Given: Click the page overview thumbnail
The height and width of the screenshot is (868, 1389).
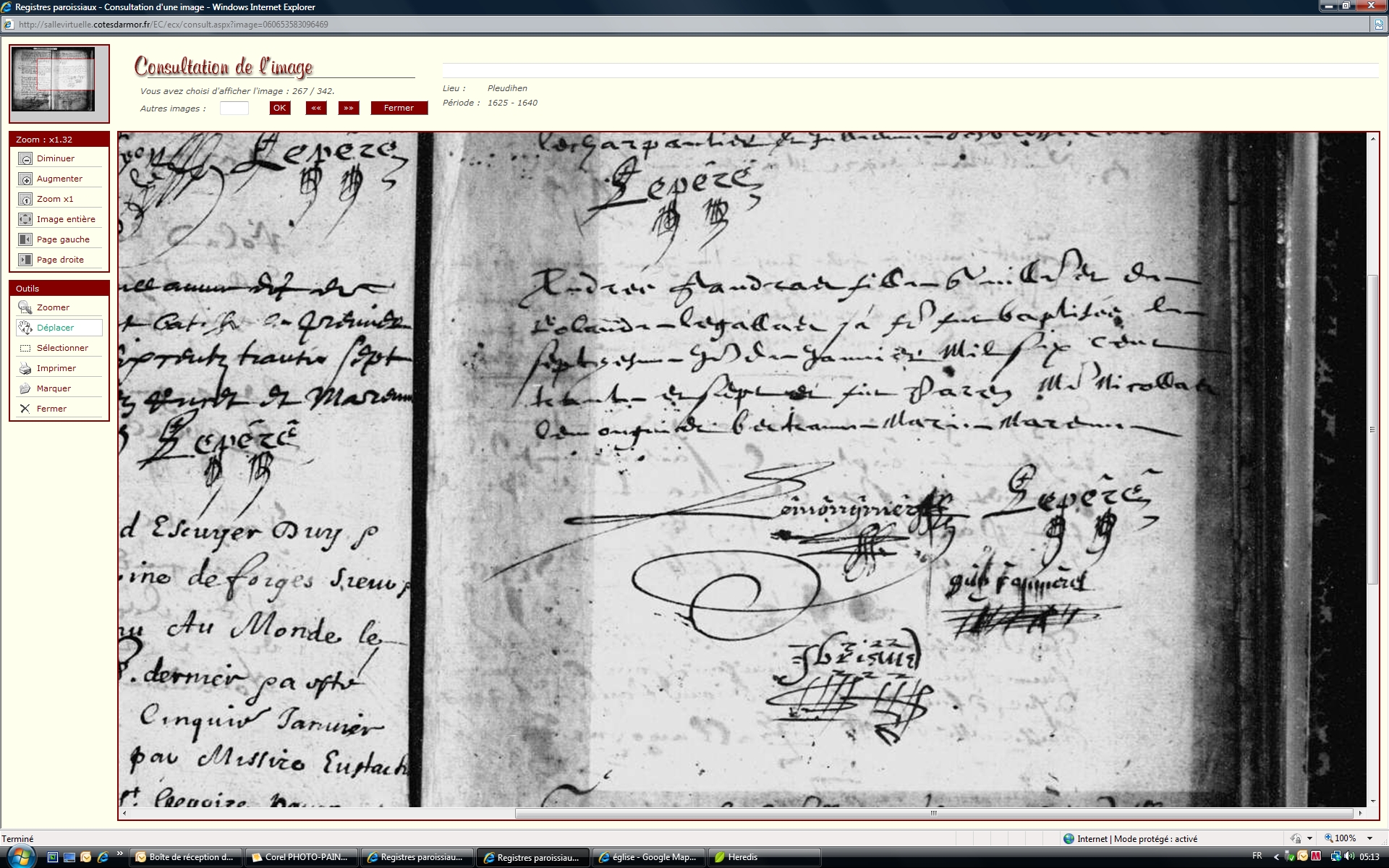Looking at the screenshot, I should pyautogui.click(x=53, y=79).
